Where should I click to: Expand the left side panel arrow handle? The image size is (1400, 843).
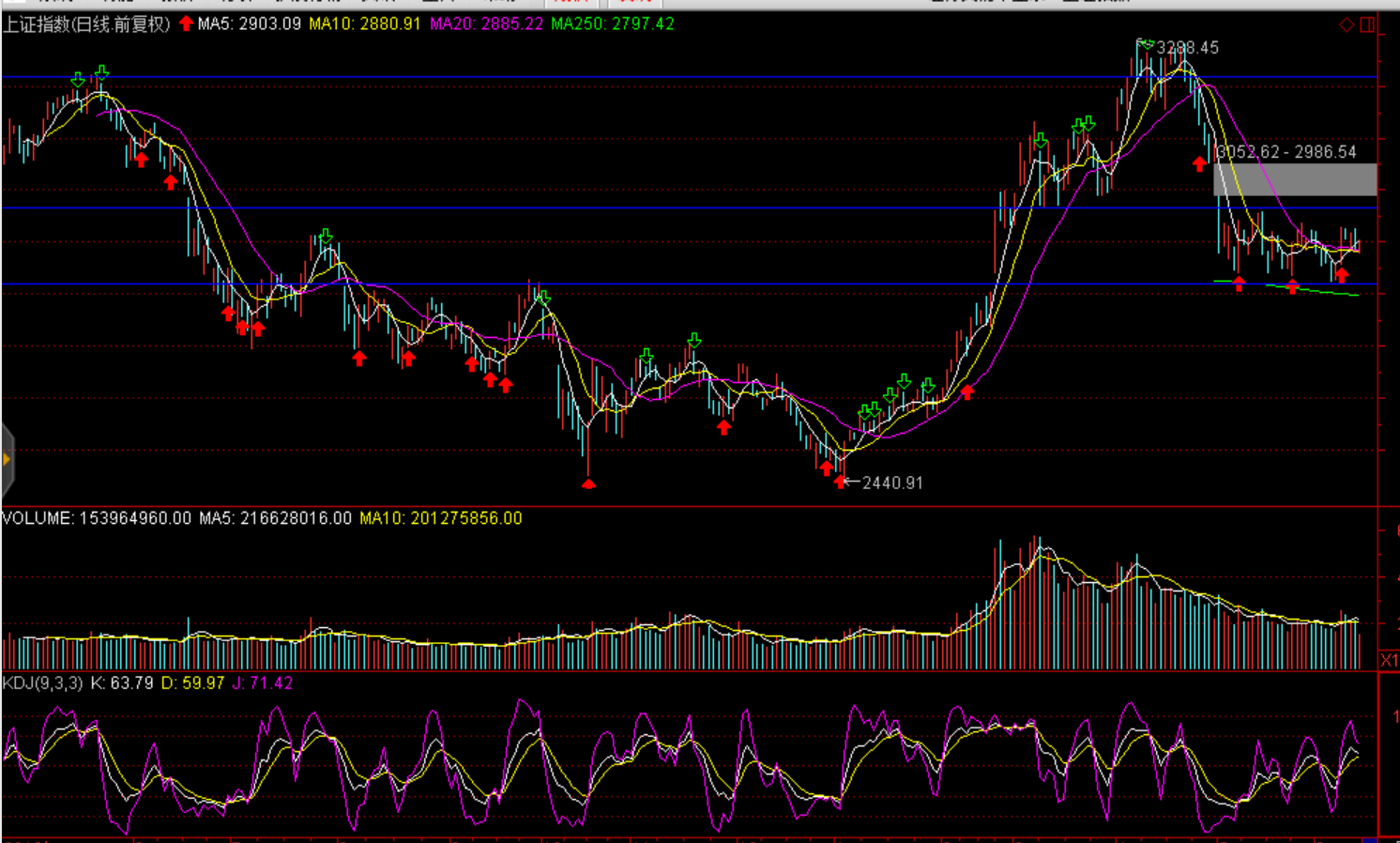(x=7, y=459)
